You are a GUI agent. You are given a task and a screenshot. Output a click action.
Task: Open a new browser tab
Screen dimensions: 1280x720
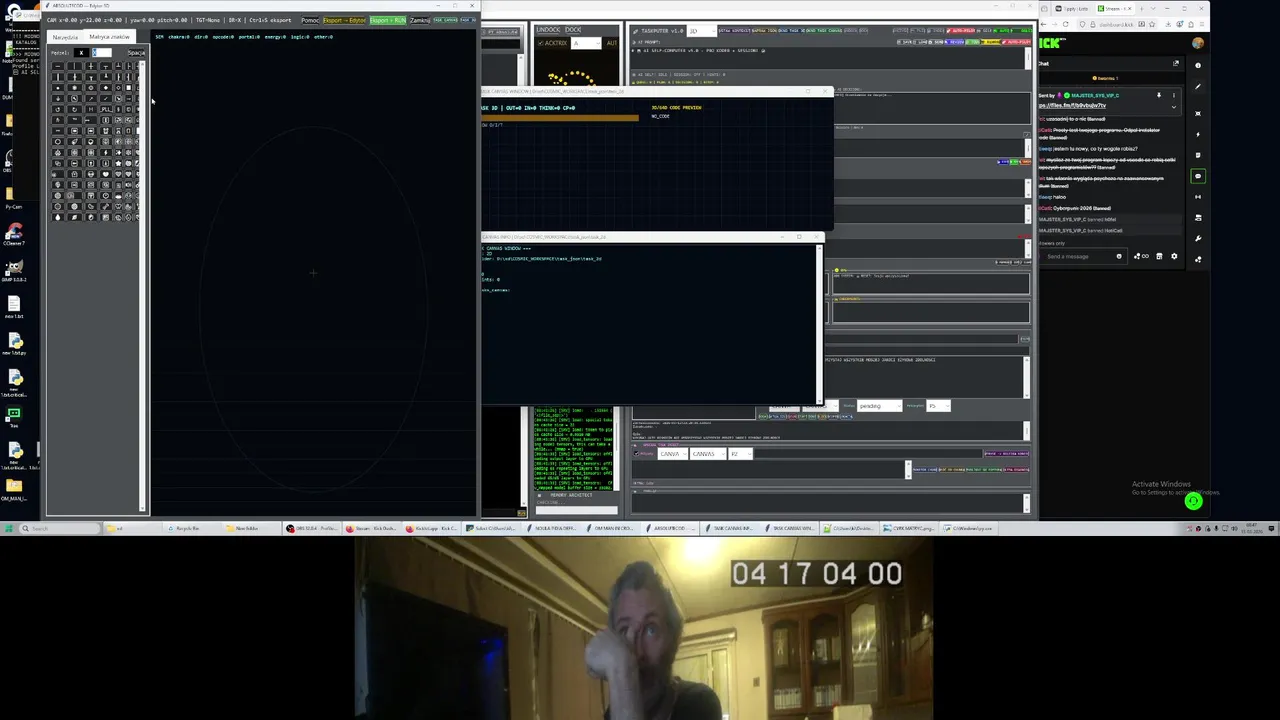[x=1142, y=8]
